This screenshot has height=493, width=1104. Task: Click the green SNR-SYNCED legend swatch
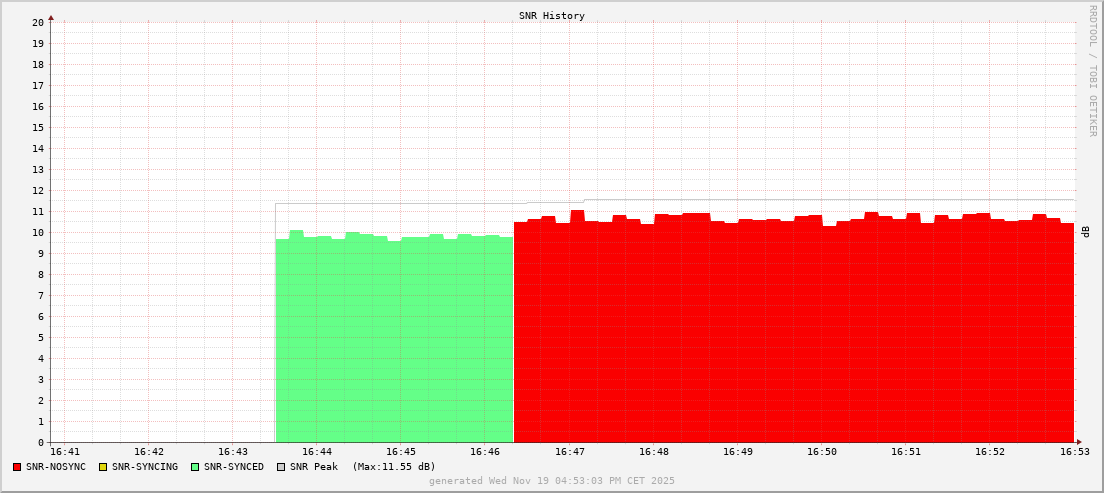tap(195, 467)
